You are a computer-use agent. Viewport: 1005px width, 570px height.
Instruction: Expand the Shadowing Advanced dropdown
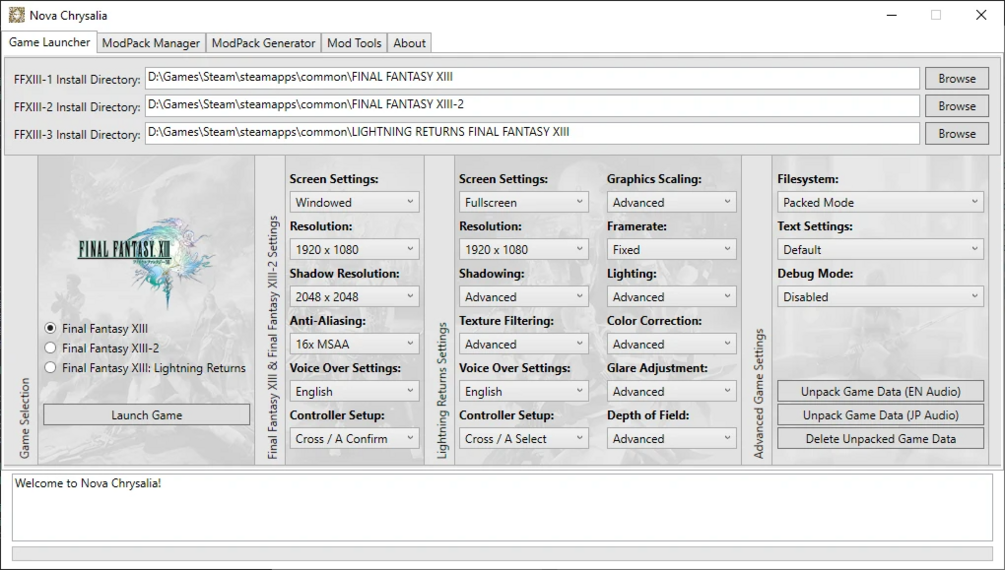pos(524,297)
